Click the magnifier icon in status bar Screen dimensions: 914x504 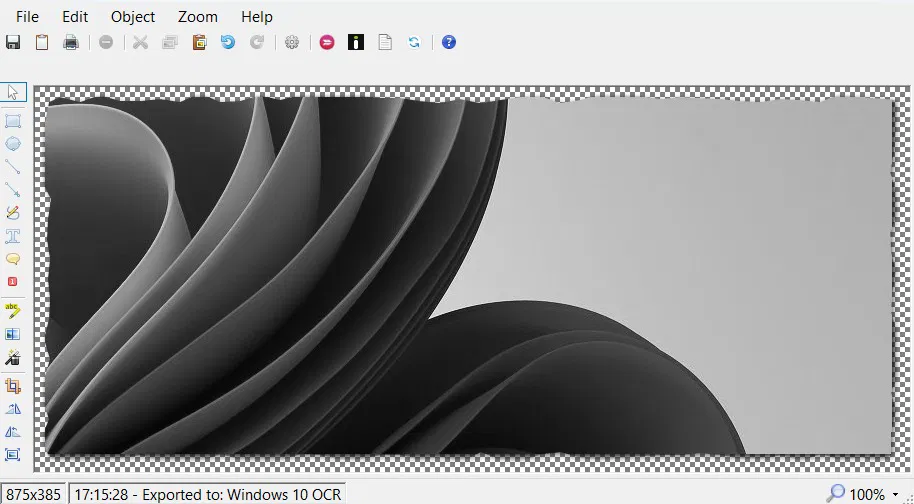(x=835, y=494)
